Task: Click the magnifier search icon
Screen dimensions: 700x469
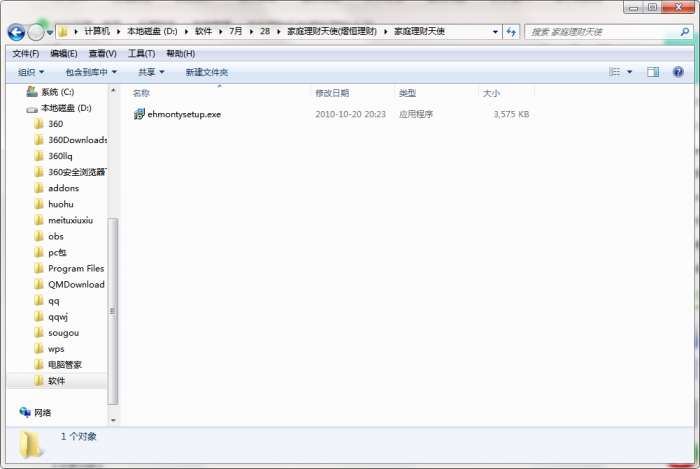Action: 684,32
